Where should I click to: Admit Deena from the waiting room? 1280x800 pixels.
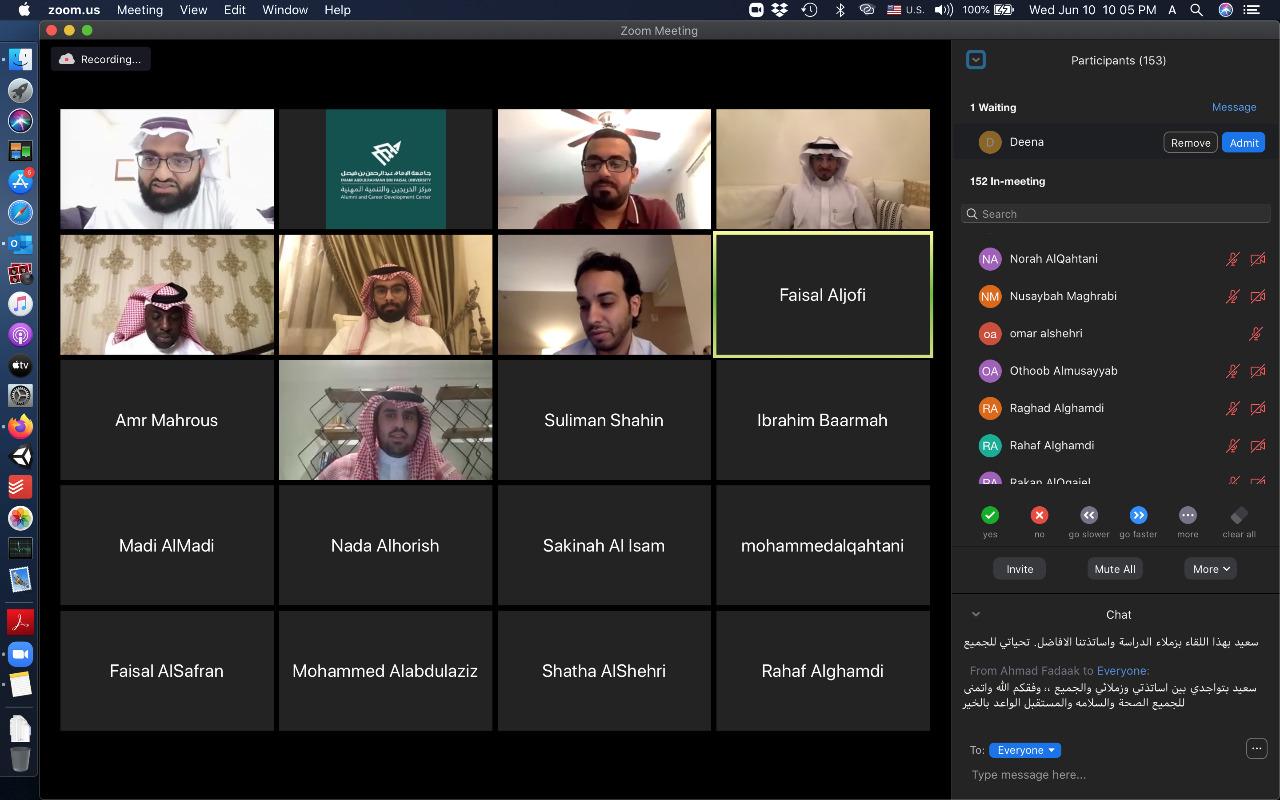click(x=1243, y=143)
